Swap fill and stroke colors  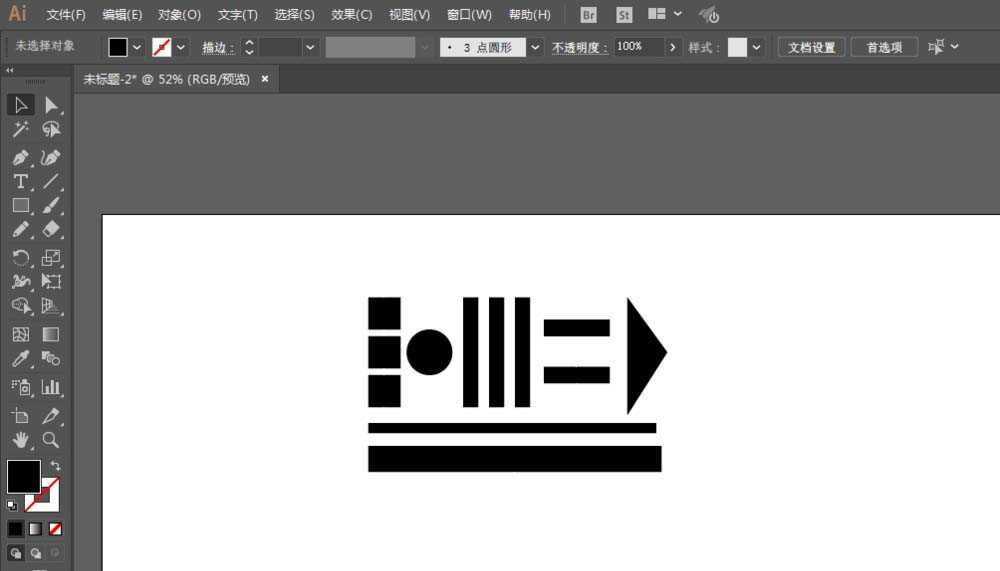55,465
